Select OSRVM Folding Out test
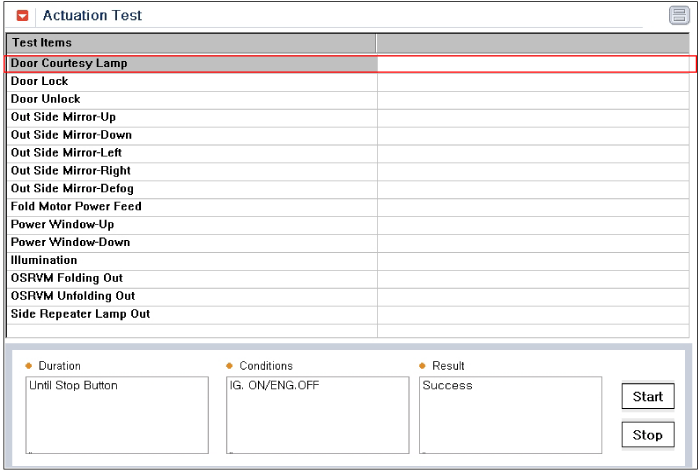This screenshot has height=472, width=700. [x=348, y=279]
